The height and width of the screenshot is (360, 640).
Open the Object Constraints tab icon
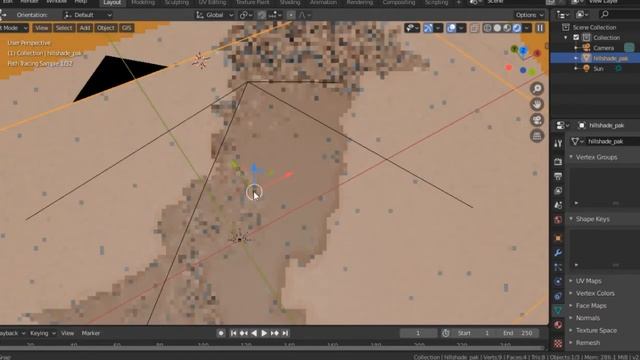[x=558, y=296]
